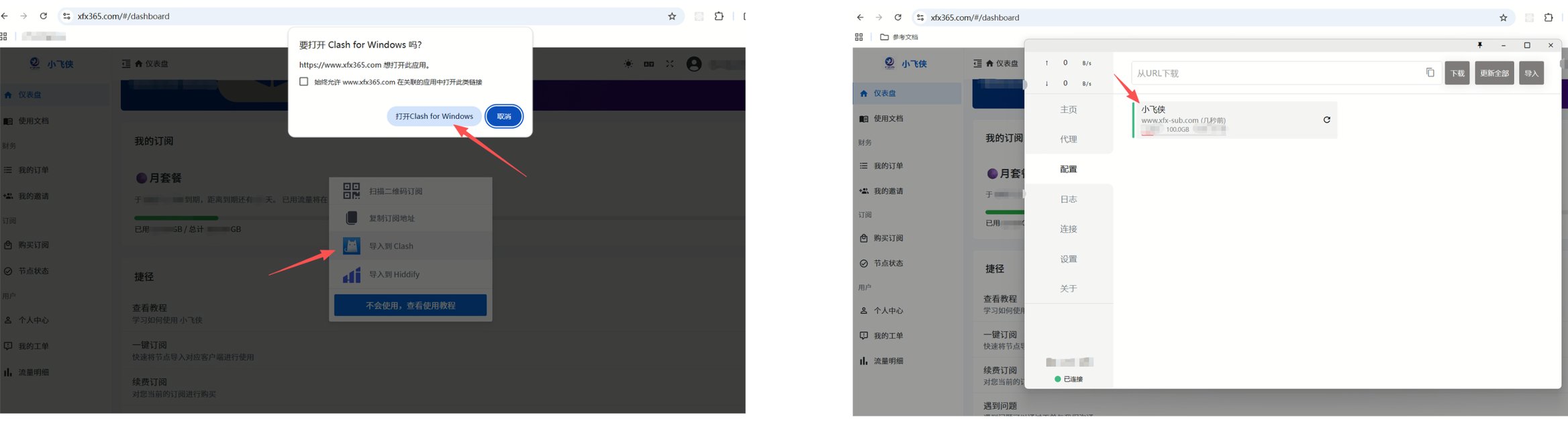Viewport: 1568px width, 424px height.
Task: Check the 始终允许 www.xfx365.com checkbox
Action: pos(304,82)
